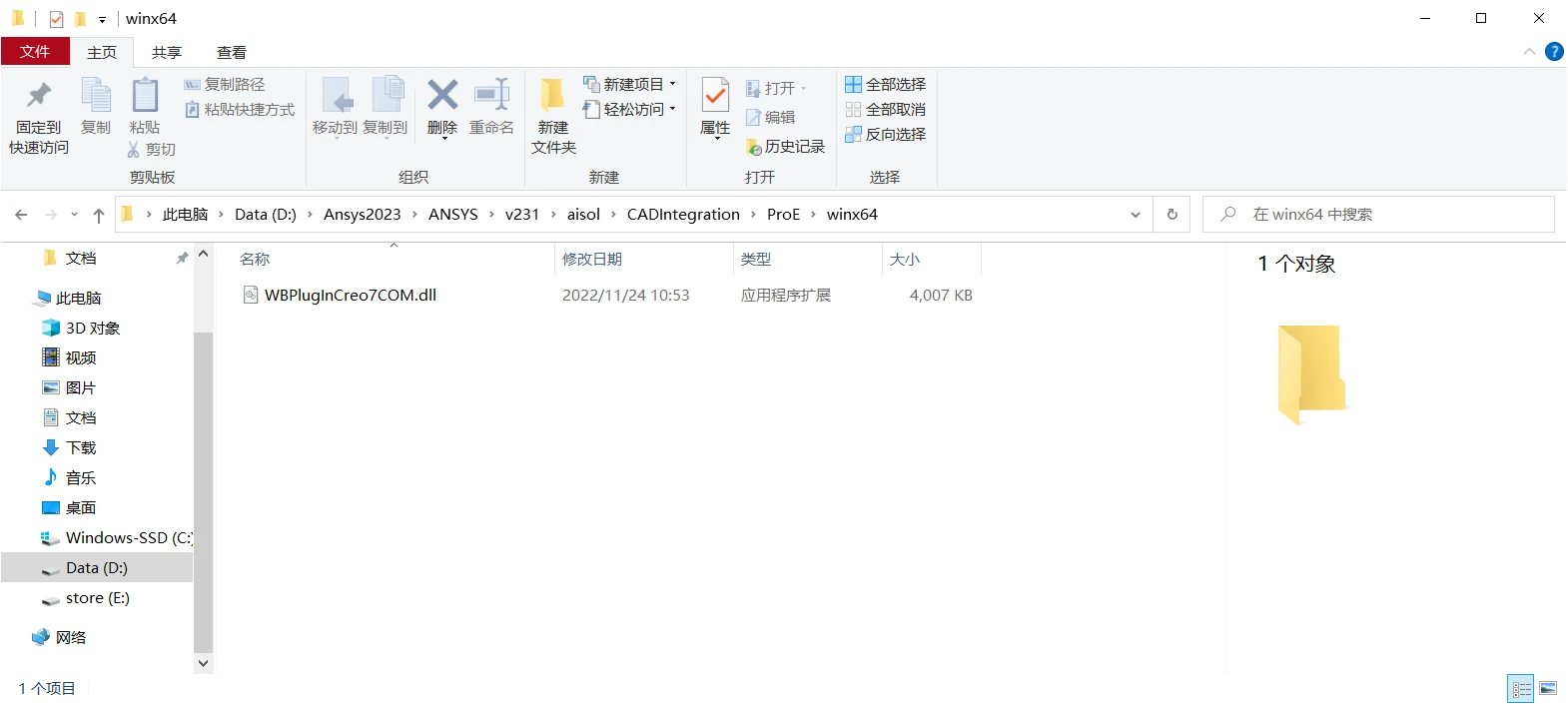Click the Cut scissors command
The width and height of the screenshot is (1568, 704).
pos(151,150)
